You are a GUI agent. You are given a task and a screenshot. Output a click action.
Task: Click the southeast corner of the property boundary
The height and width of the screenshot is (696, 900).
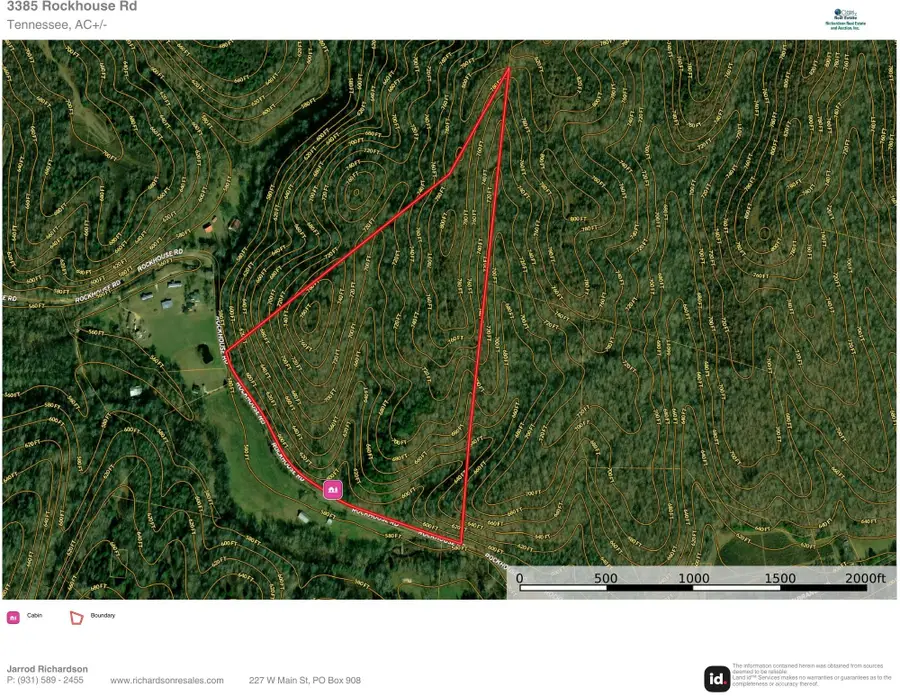[461, 544]
